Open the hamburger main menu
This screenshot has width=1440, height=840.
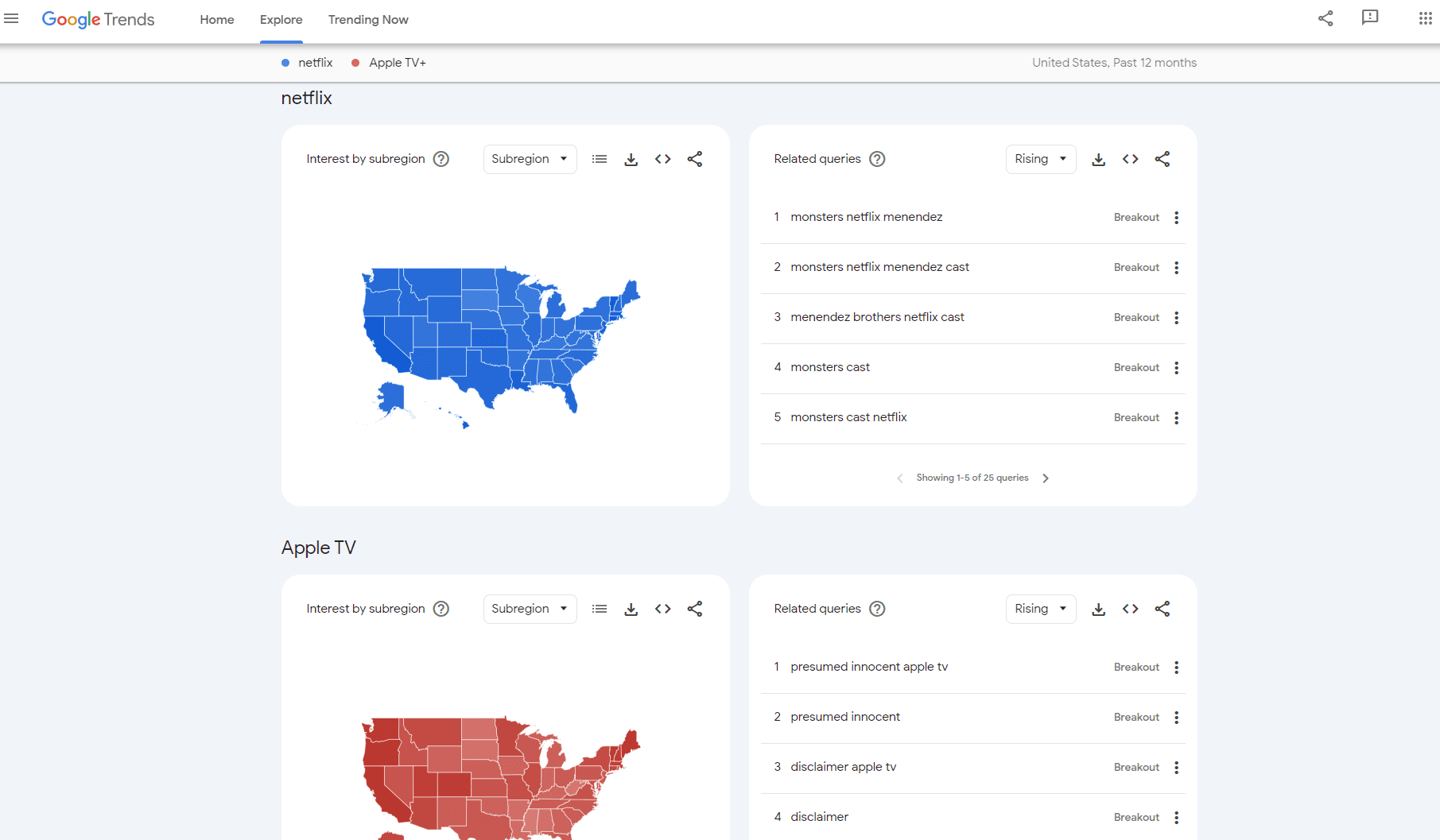pos(11,18)
